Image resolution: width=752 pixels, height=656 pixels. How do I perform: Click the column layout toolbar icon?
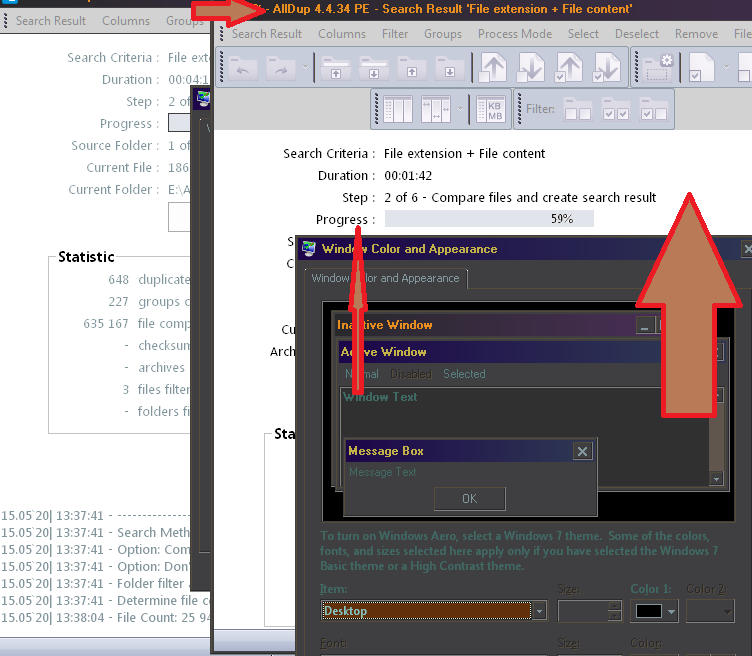[x=398, y=109]
